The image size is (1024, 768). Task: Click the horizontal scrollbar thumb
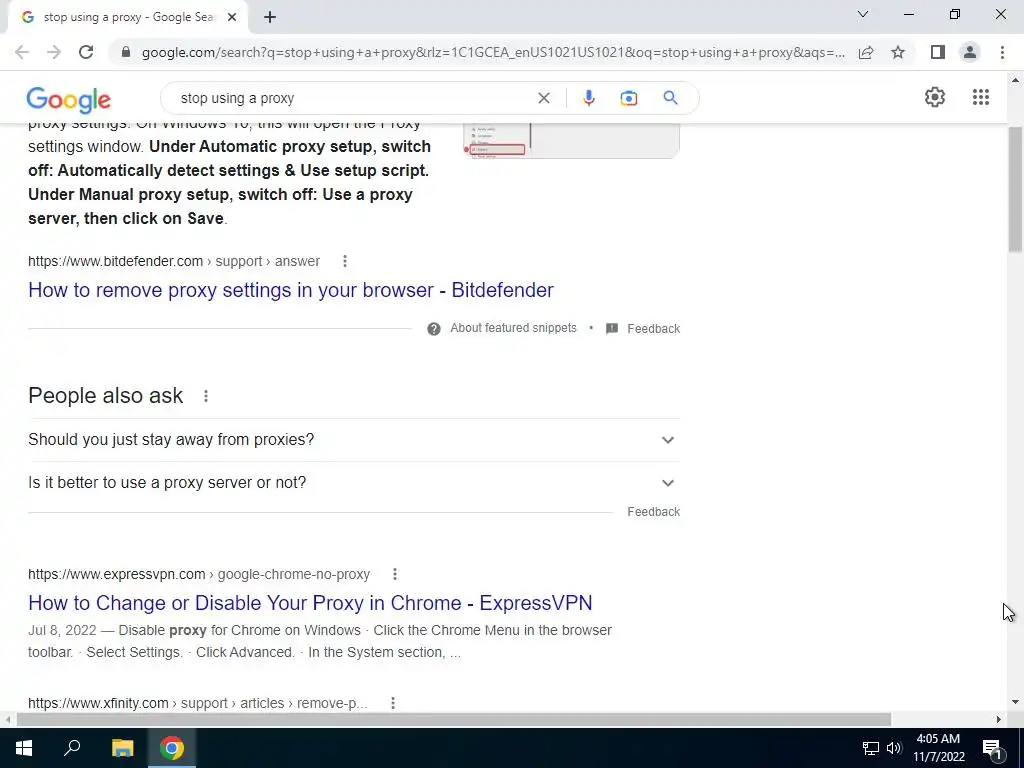(x=454, y=720)
